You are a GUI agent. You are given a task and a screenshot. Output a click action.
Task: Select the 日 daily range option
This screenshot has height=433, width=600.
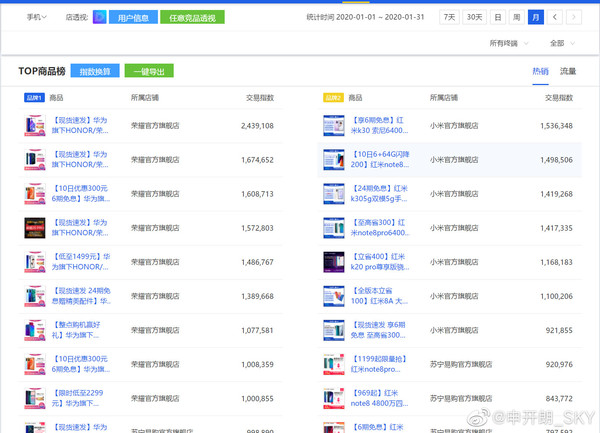(497, 17)
